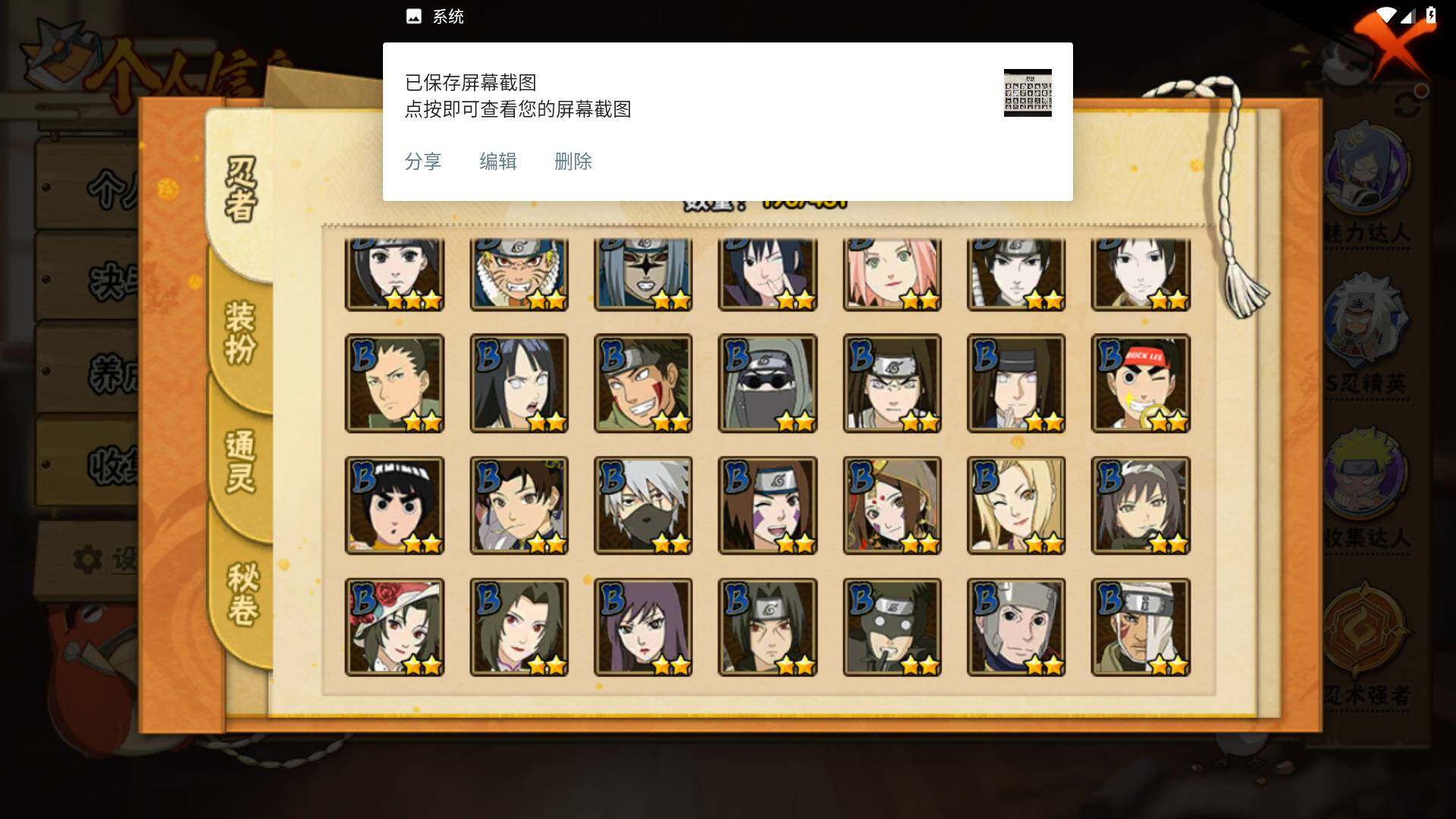Tap 编辑 in the screenshot notification
This screenshot has height=819, width=1456.
498,162
